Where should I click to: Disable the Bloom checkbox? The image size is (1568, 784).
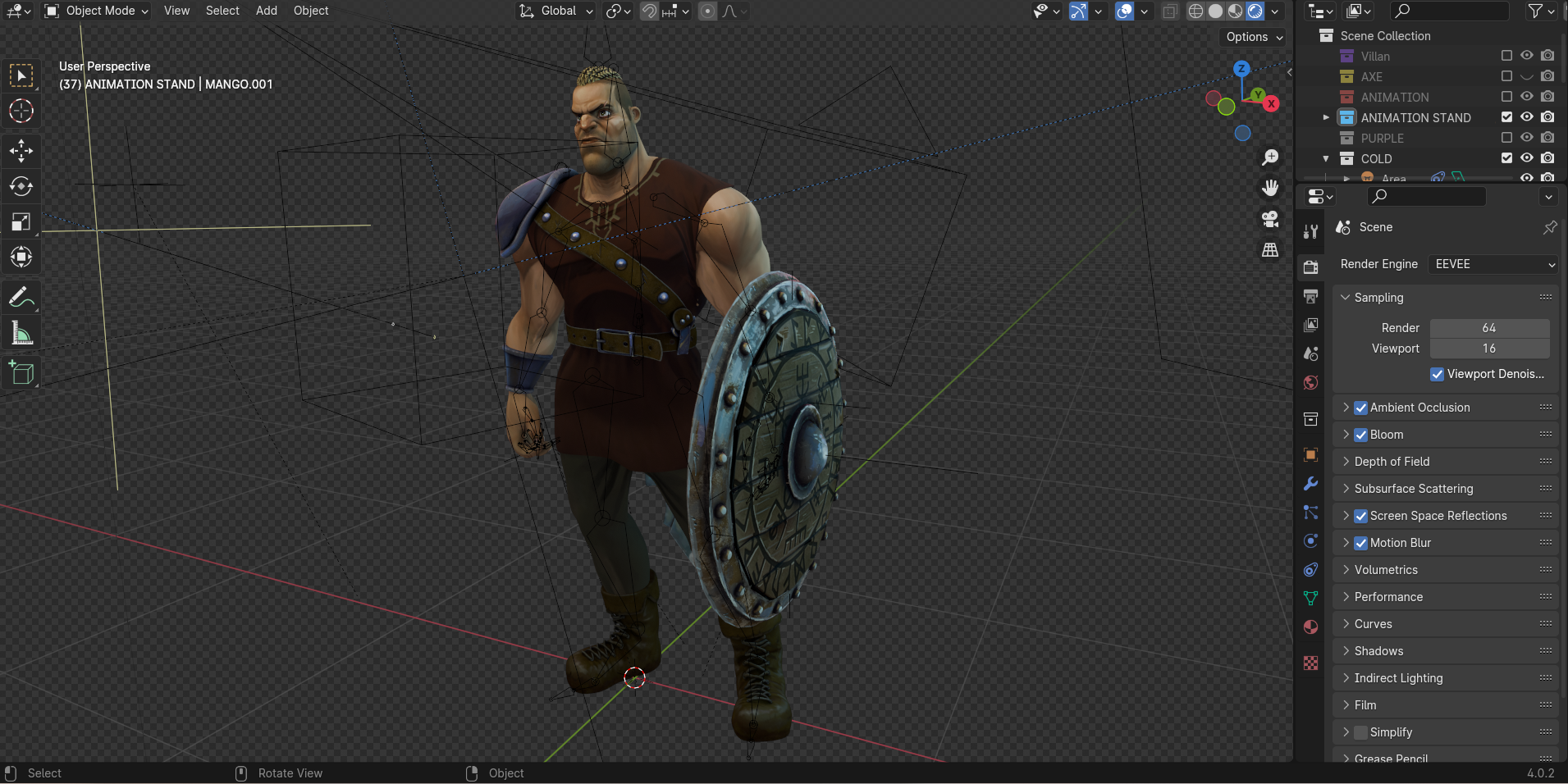click(1360, 435)
